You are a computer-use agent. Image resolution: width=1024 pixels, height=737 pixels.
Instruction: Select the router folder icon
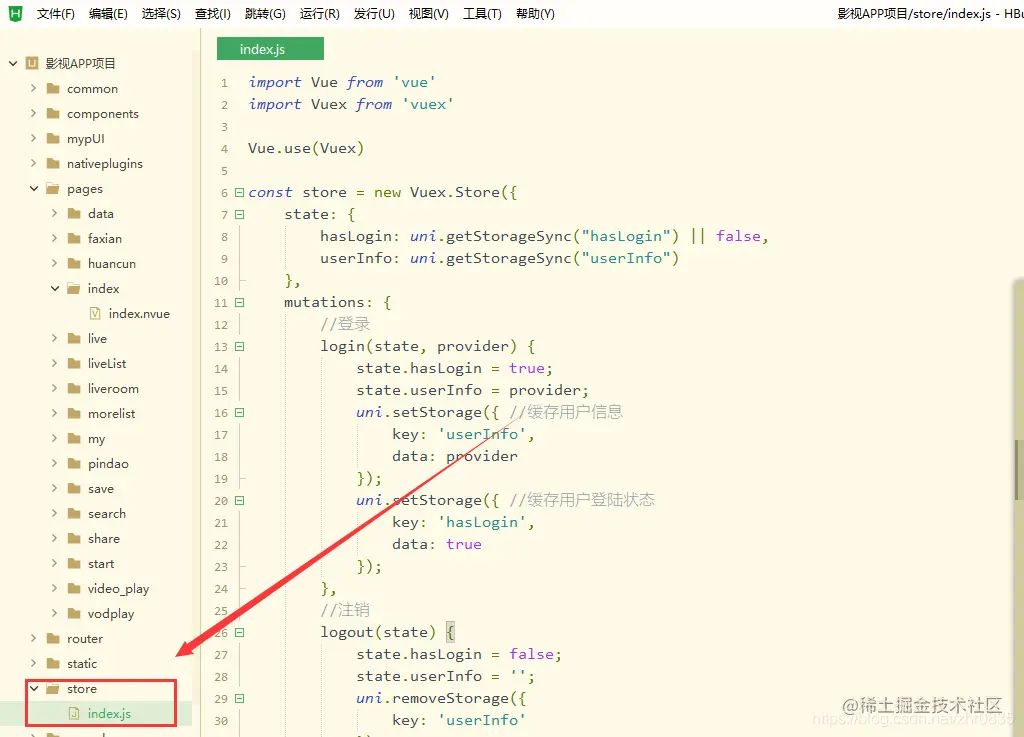[x=54, y=638]
